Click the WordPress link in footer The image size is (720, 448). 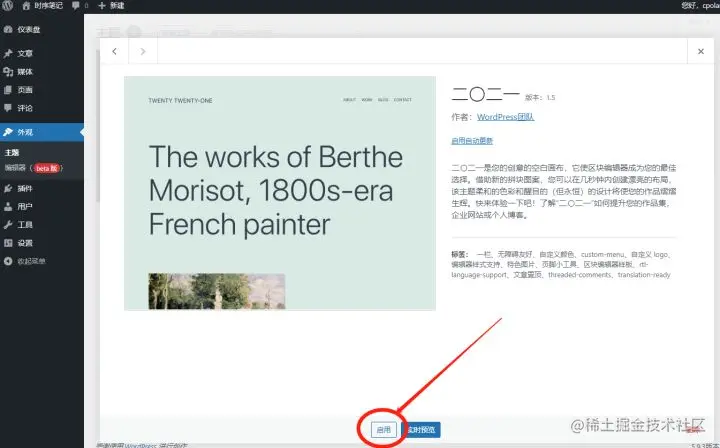tap(141, 445)
